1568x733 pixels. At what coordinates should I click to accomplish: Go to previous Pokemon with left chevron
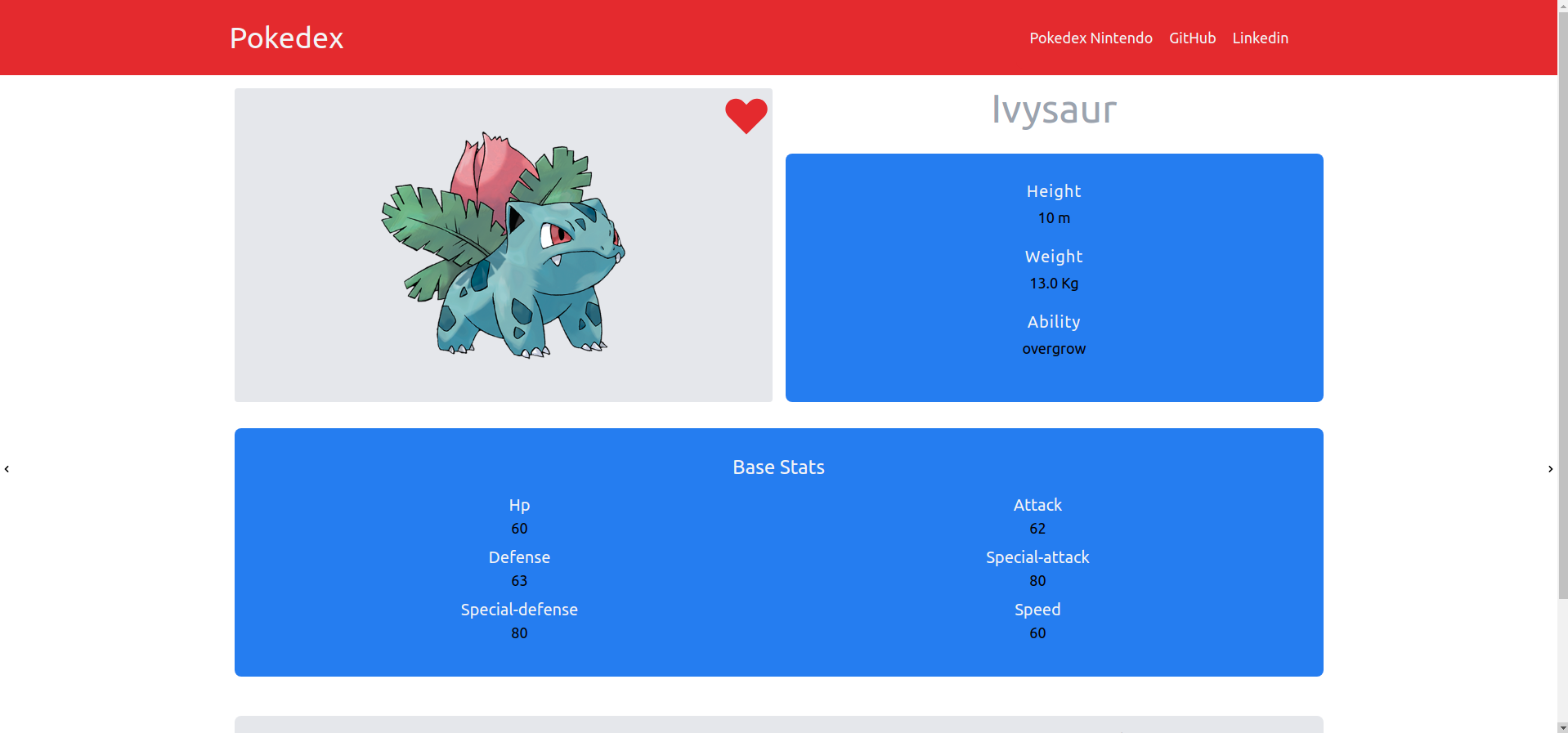pos(7,469)
